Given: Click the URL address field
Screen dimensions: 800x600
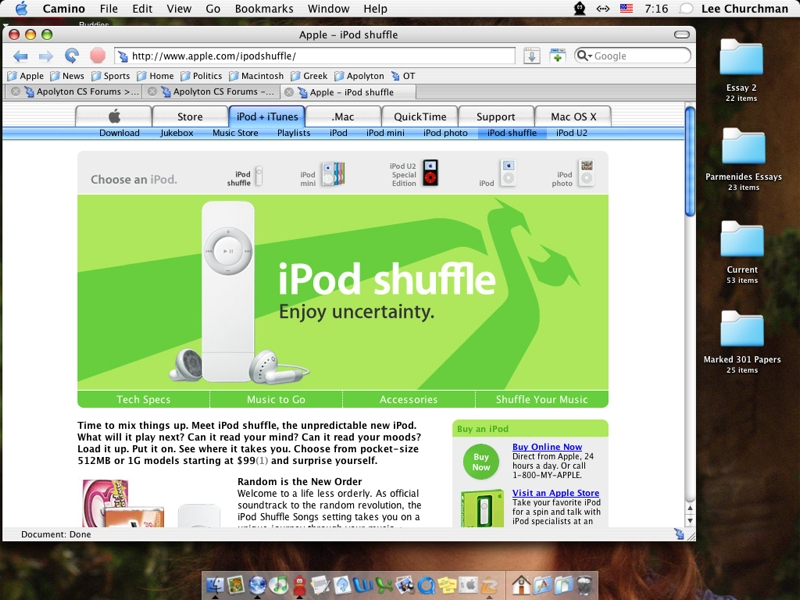Looking at the screenshot, I should pos(320,56).
